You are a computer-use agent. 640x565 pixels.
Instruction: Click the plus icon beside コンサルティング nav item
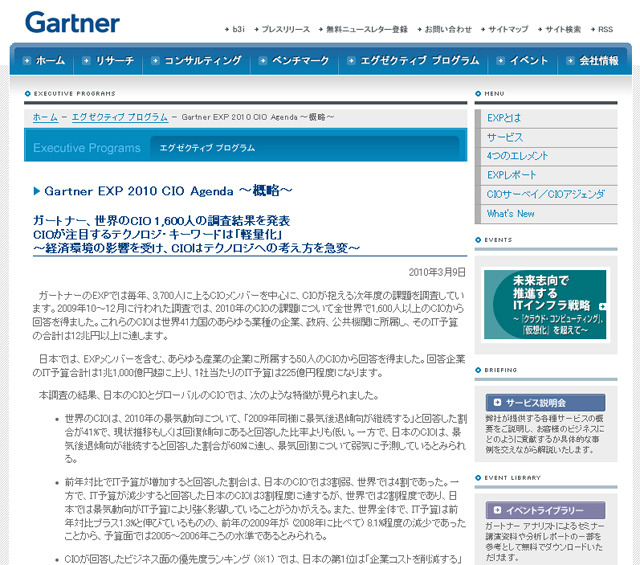click(x=155, y=61)
